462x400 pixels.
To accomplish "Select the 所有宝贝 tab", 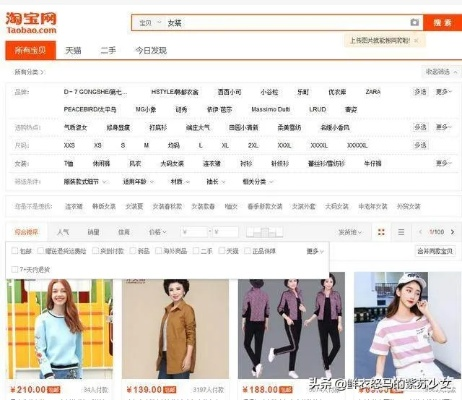I will tap(30, 50).
